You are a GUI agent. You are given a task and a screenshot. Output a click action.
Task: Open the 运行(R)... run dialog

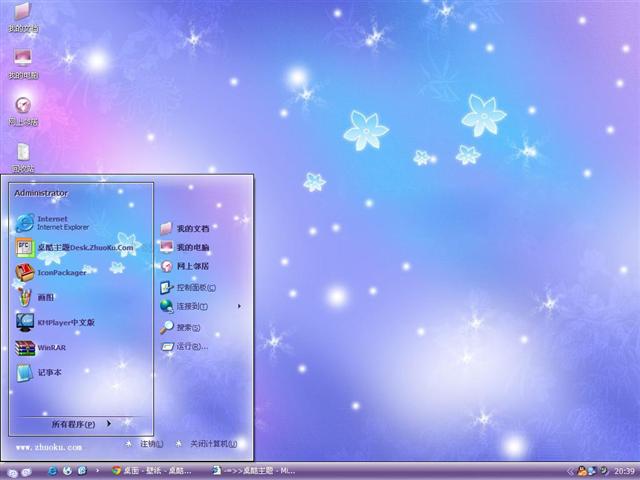click(184, 347)
